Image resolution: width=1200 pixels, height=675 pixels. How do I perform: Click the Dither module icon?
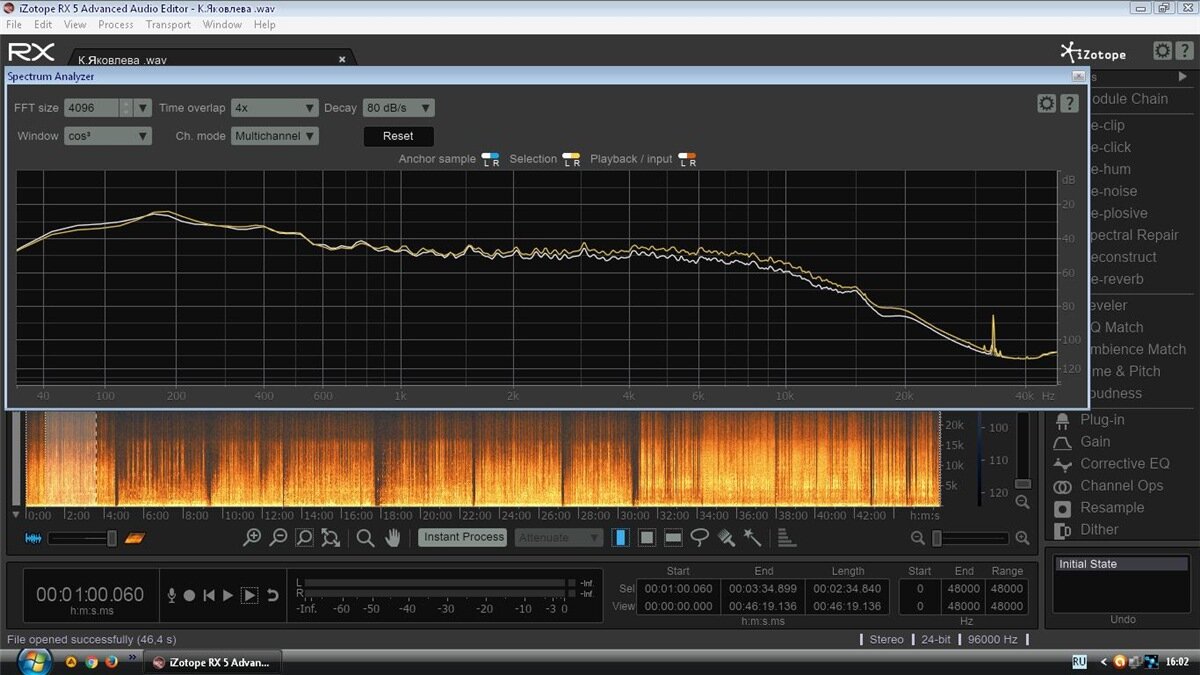1062,530
